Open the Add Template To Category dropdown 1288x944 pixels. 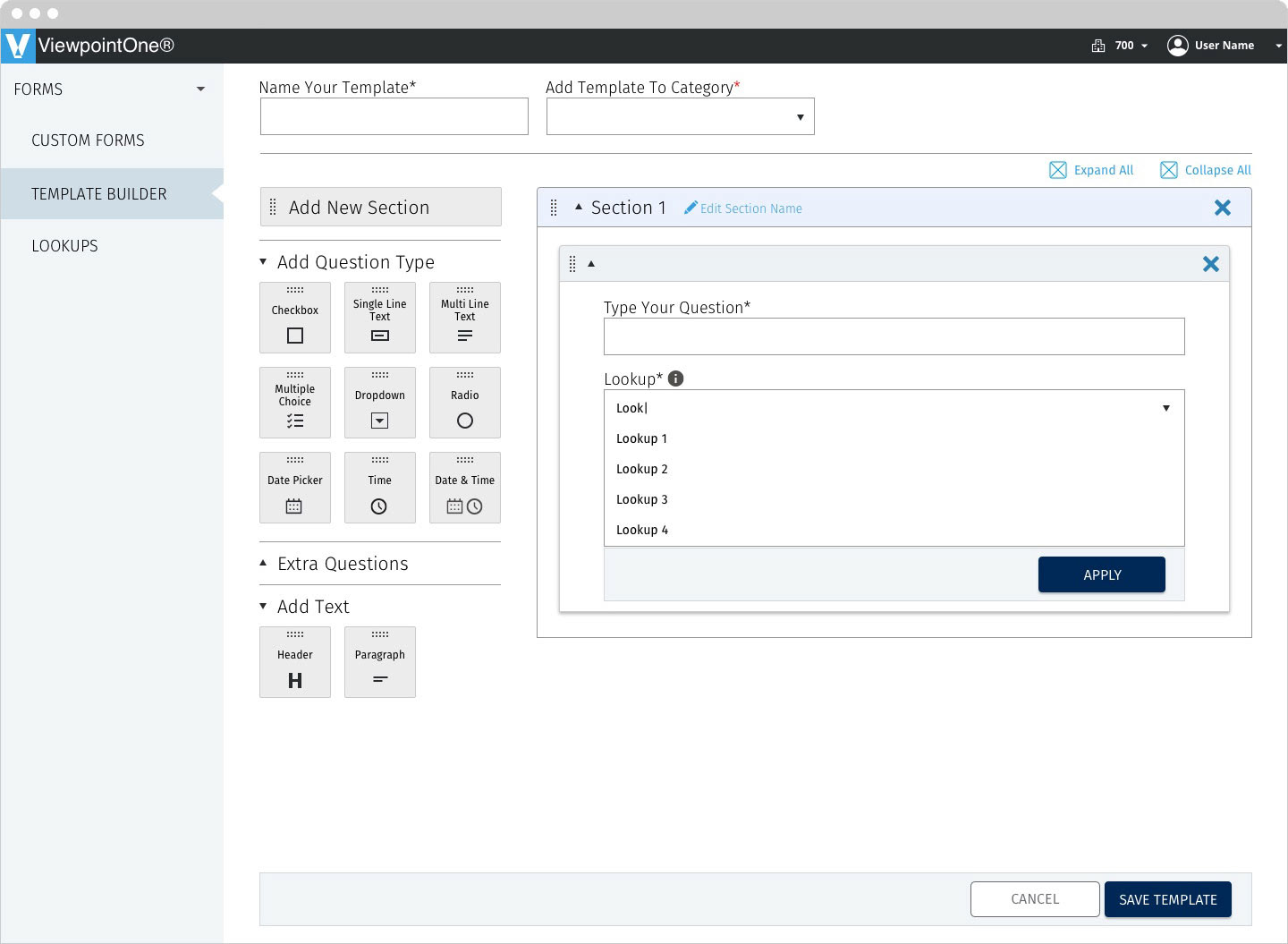click(x=681, y=116)
